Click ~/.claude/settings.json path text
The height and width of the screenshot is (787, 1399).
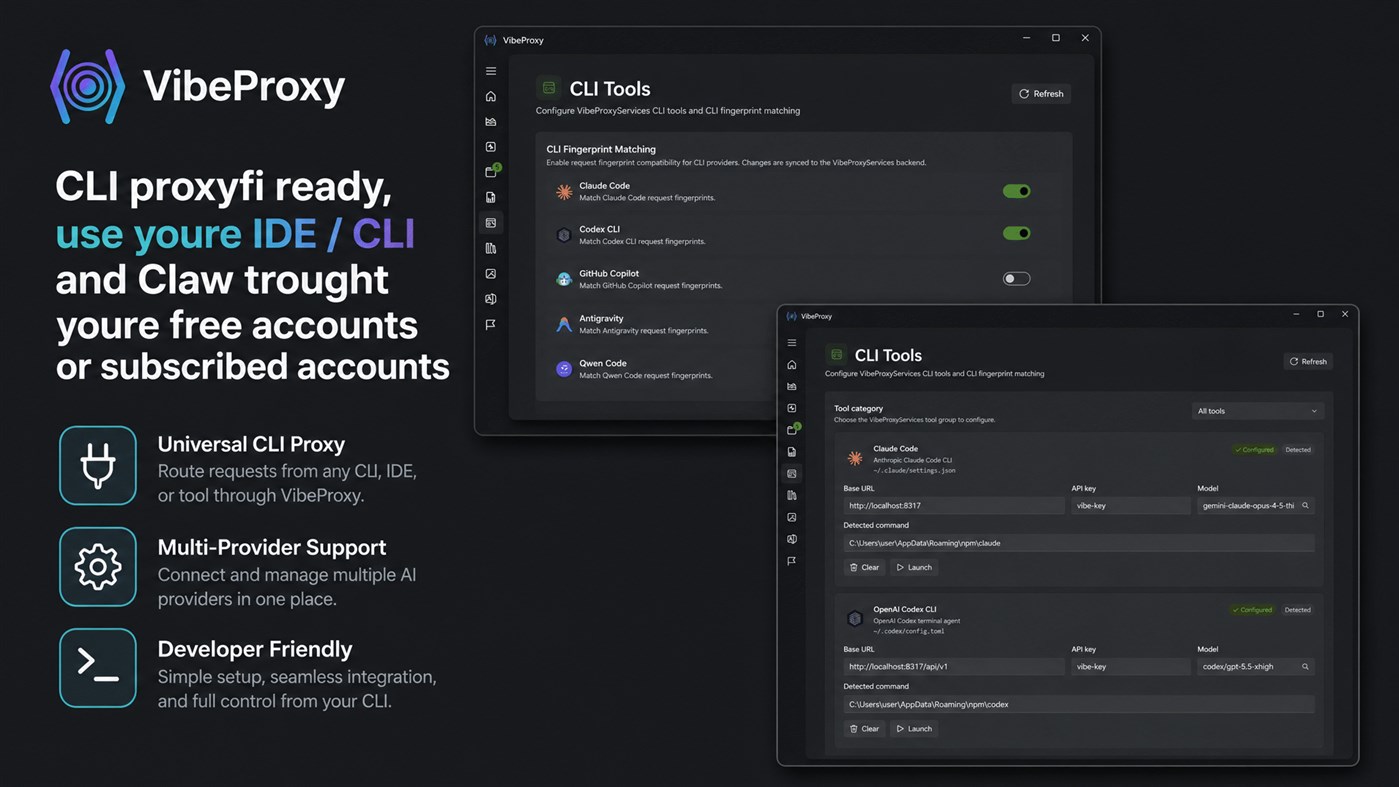click(x=914, y=471)
